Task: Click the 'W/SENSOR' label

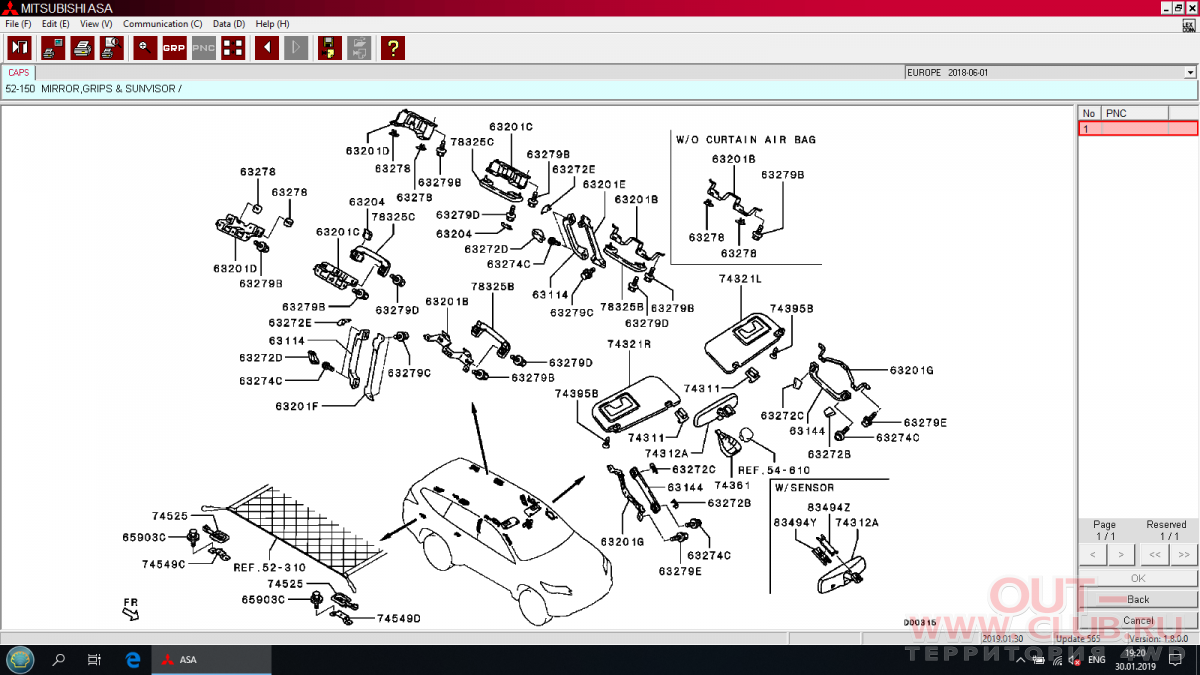Action: [804, 487]
